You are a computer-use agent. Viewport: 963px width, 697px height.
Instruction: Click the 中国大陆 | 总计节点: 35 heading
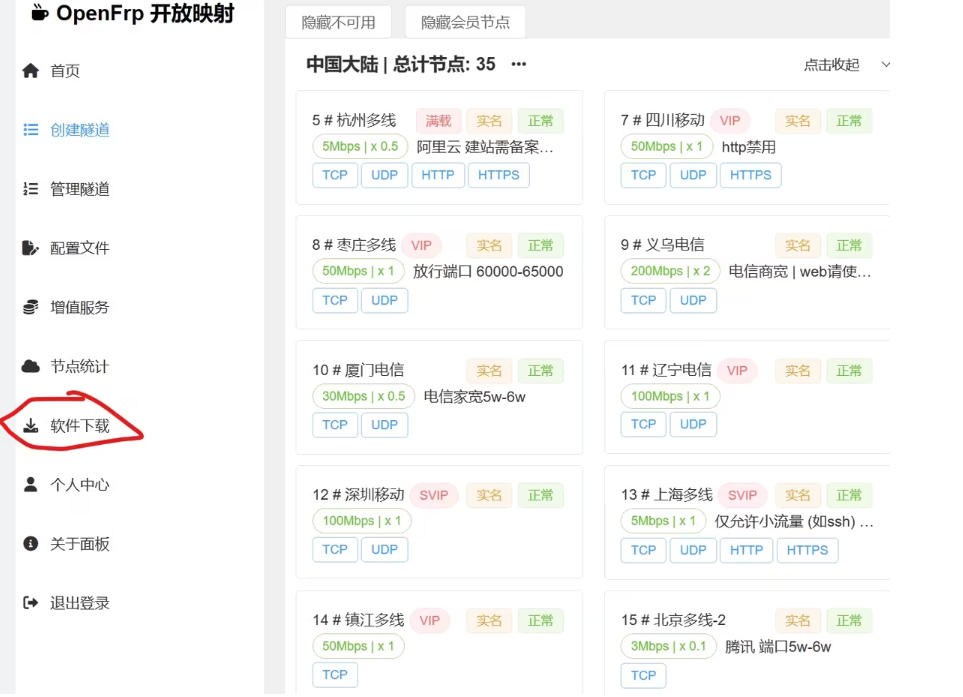[x=401, y=64]
